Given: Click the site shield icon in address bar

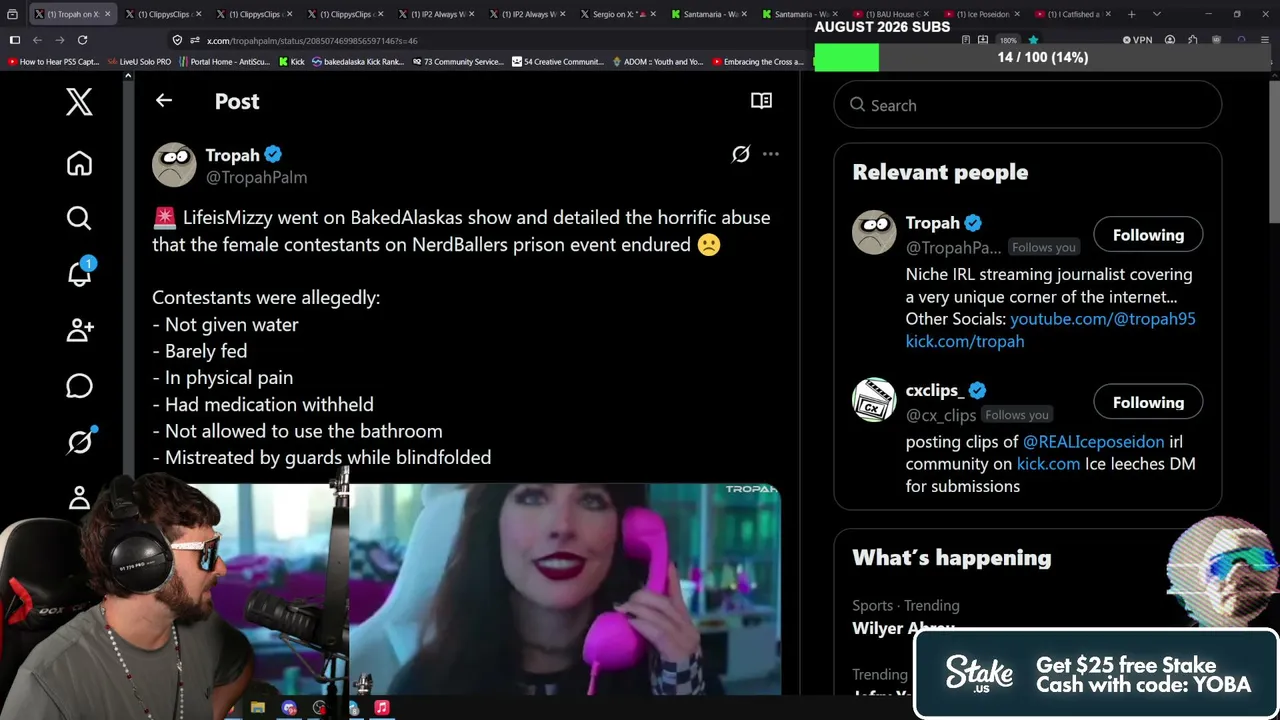Looking at the screenshot, I should [177, 40].
